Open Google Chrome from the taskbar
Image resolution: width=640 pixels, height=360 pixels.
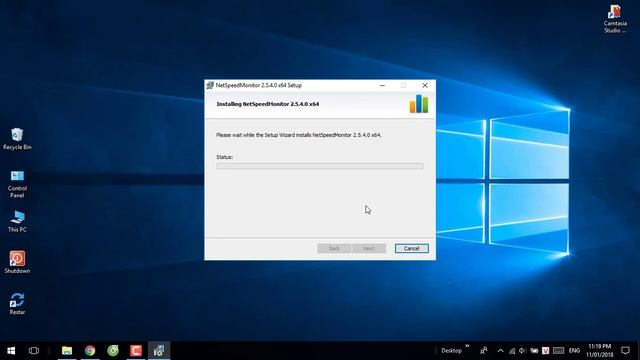click(90, 351)
